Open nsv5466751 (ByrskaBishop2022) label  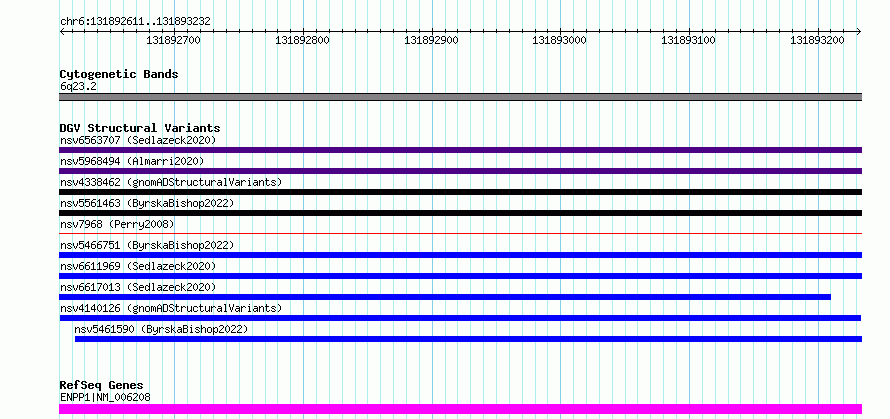(x=147, y=245)
